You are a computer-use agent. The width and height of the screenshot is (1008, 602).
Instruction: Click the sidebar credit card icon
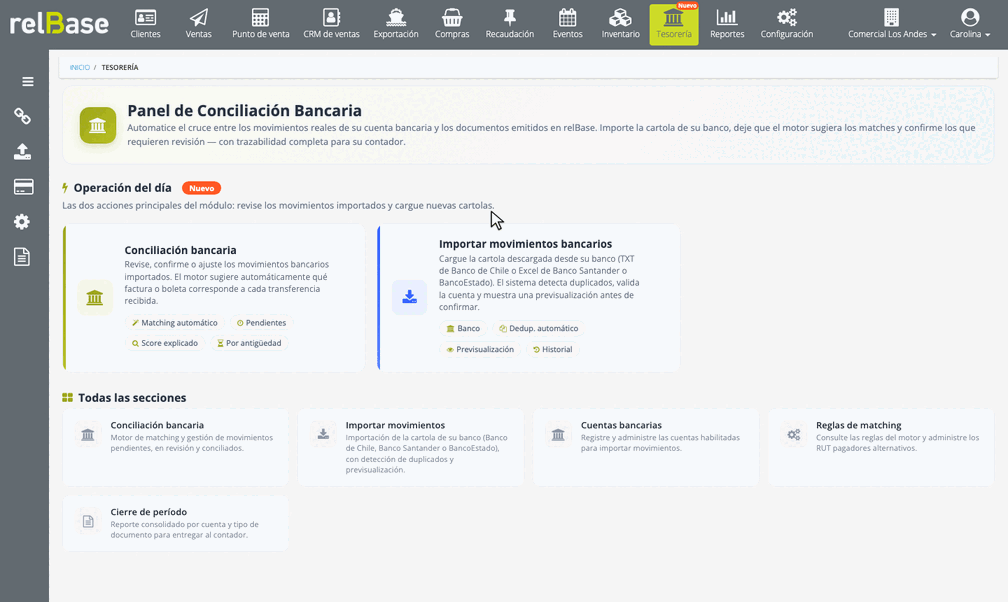tap(23, 187)
